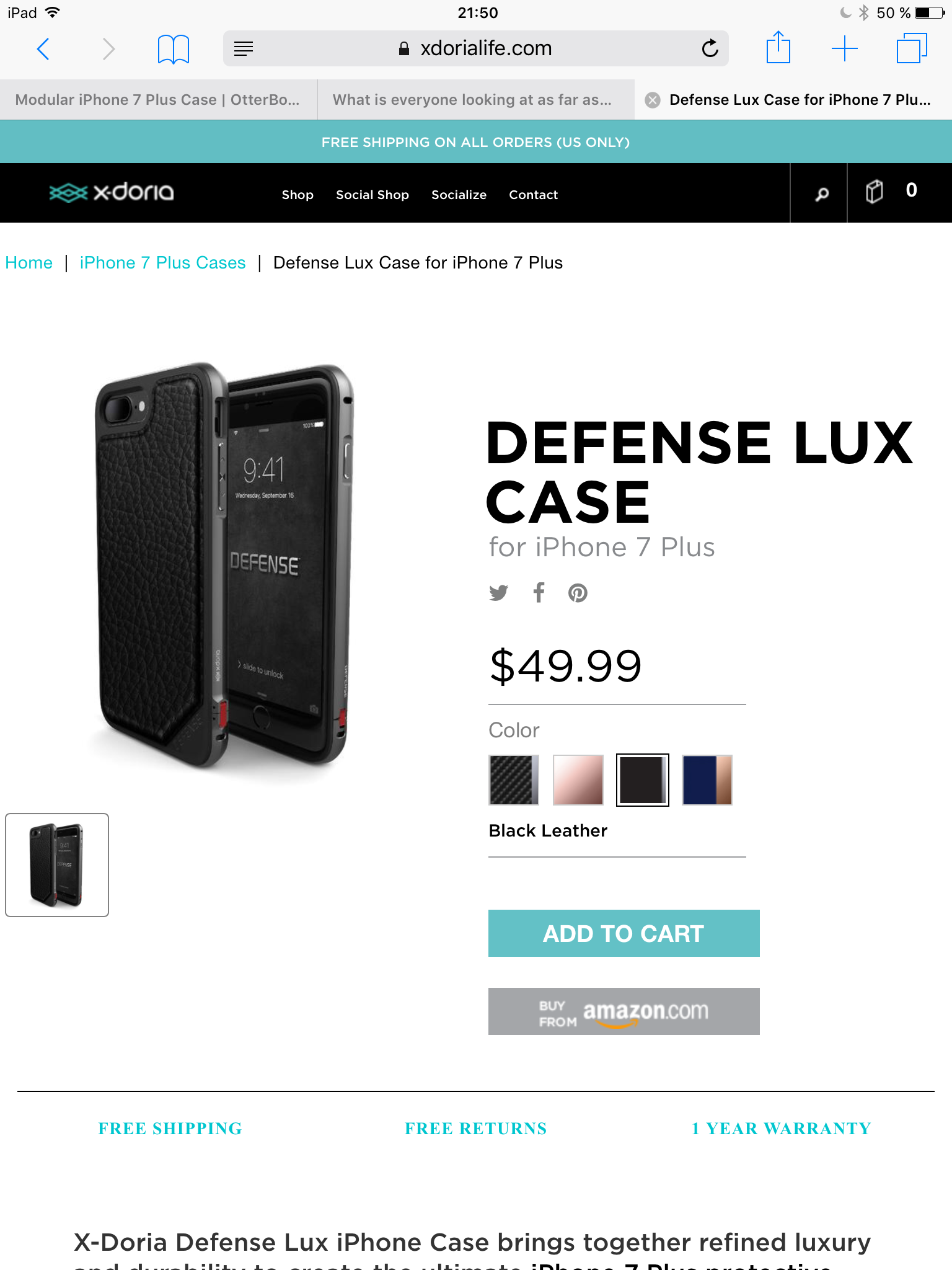Open the shopping cart icon
Screen dimensions: 952x1270
pos(874,191)
